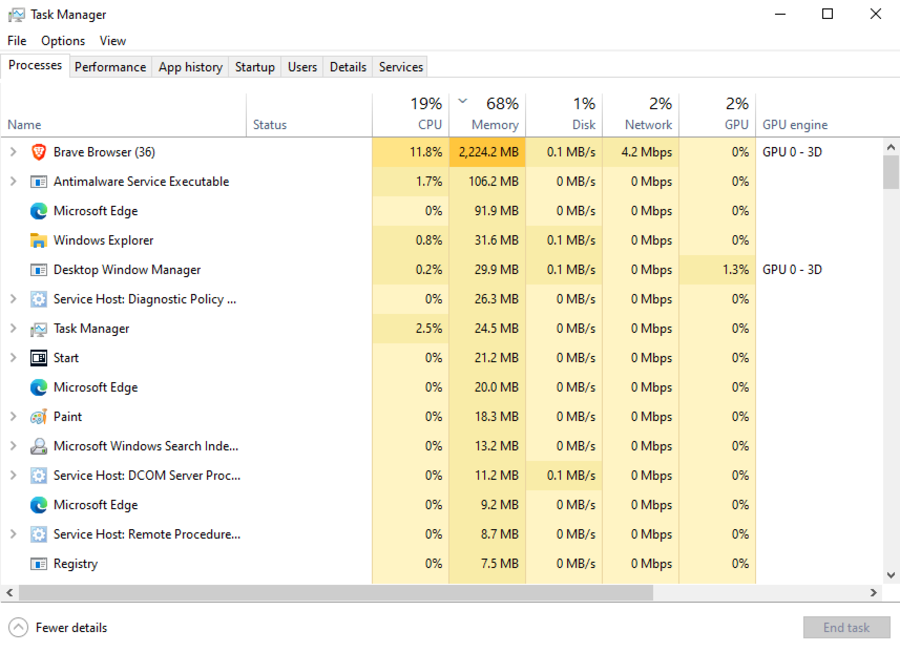Expand the Paint process group
Image resolution: width=900 pixels, height=652 pixels.
coord(13,417)
